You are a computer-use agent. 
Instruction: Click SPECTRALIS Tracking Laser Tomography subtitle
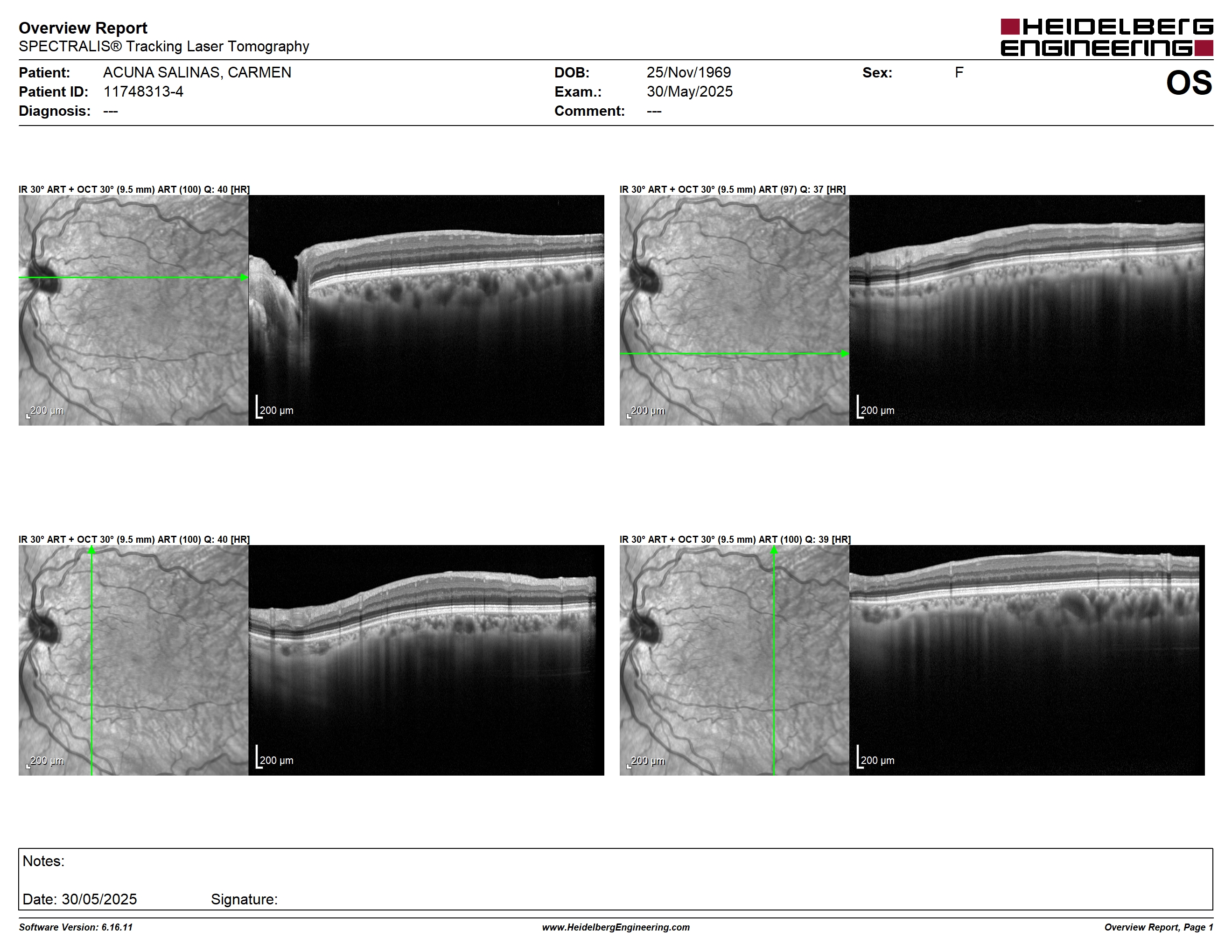click(164, 46)
